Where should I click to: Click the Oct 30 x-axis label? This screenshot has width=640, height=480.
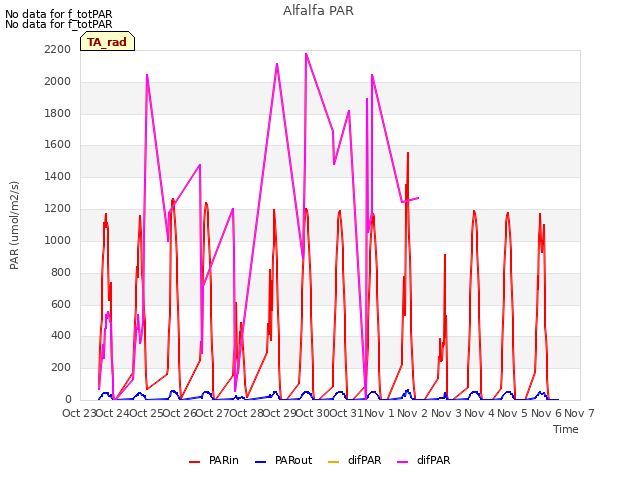click(312, 413)
